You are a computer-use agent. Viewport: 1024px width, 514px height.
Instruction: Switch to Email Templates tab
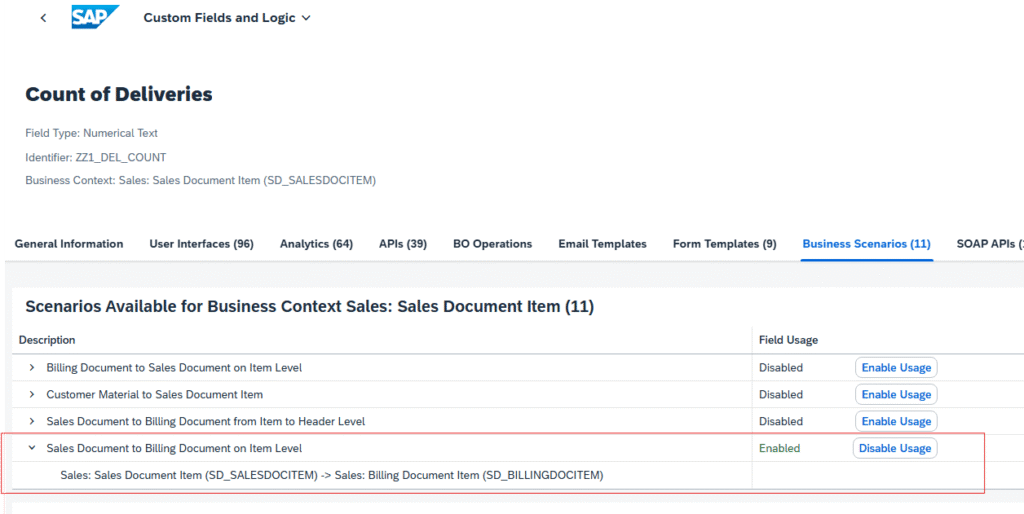(602, 244)
